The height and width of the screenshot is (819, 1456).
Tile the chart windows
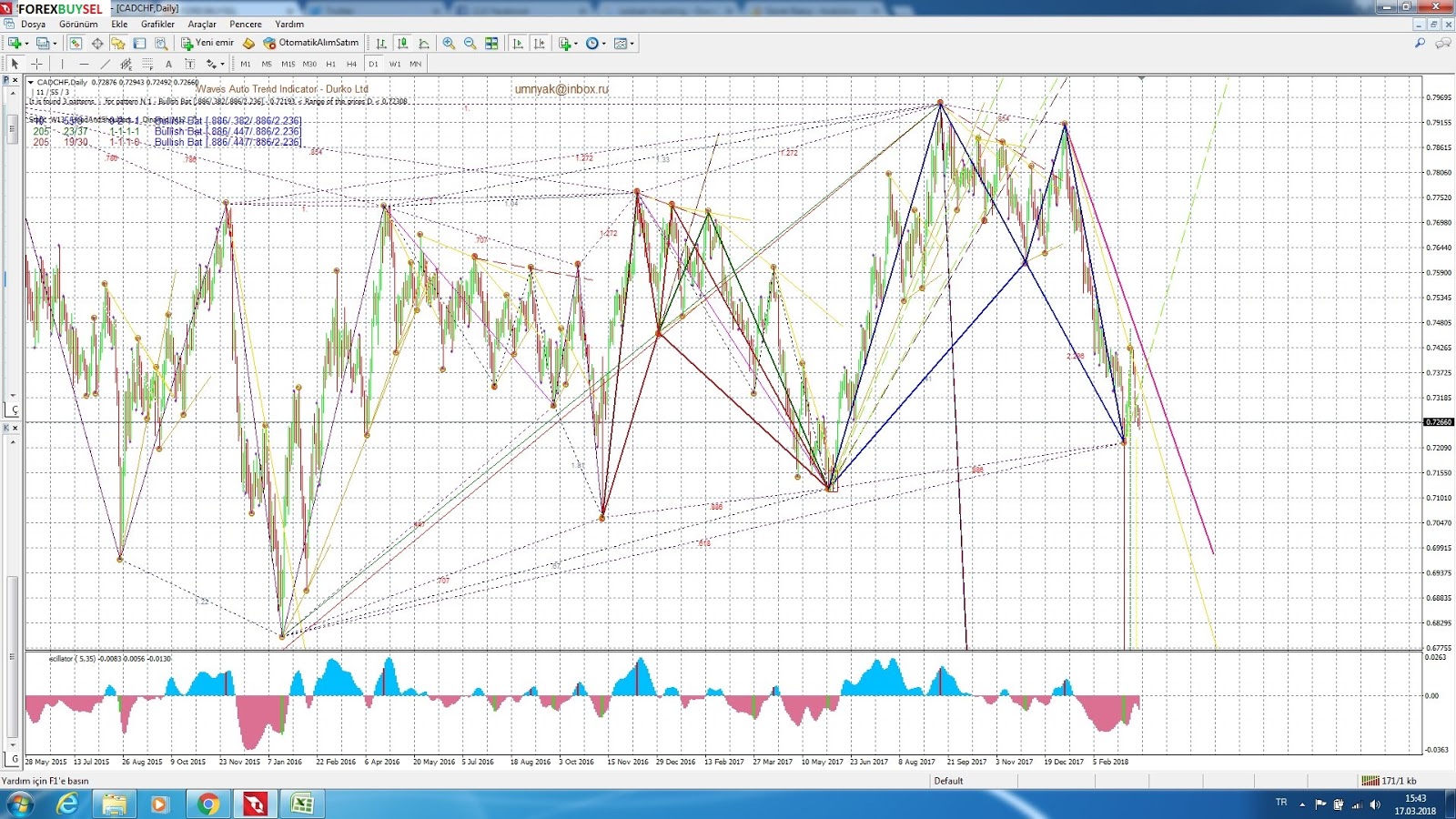[491, 43]
